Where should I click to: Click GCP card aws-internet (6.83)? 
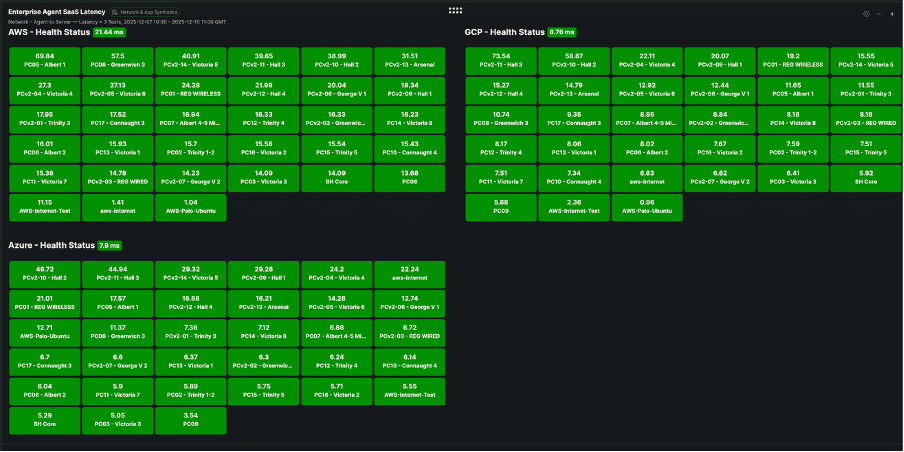(x=647, y=178)
